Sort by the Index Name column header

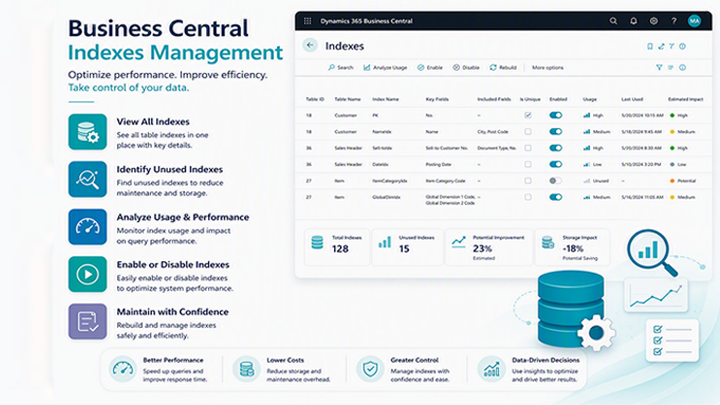tap(385, 99)
